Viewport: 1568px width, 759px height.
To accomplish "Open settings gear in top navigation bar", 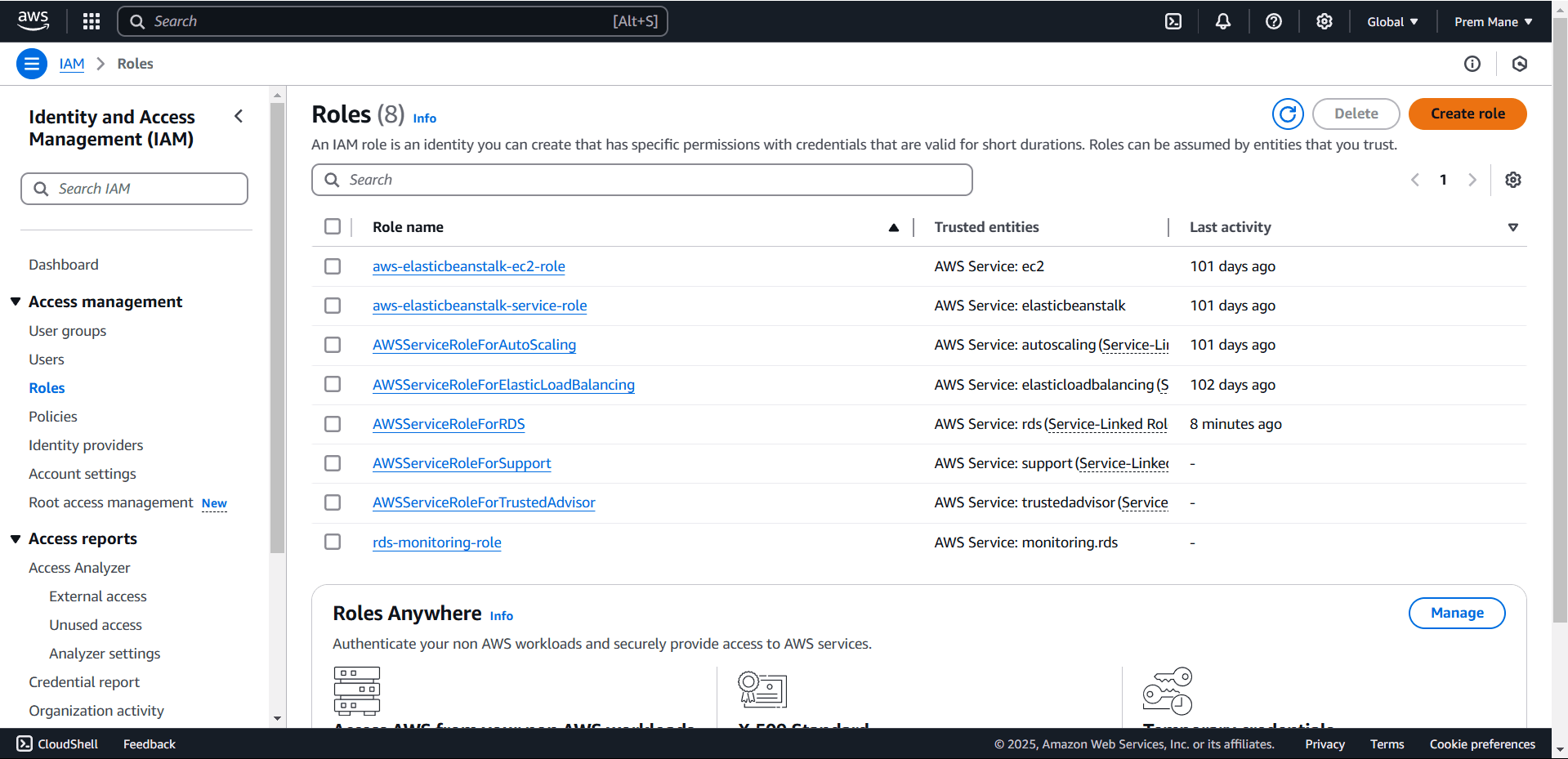I will tap(1325, 21).
